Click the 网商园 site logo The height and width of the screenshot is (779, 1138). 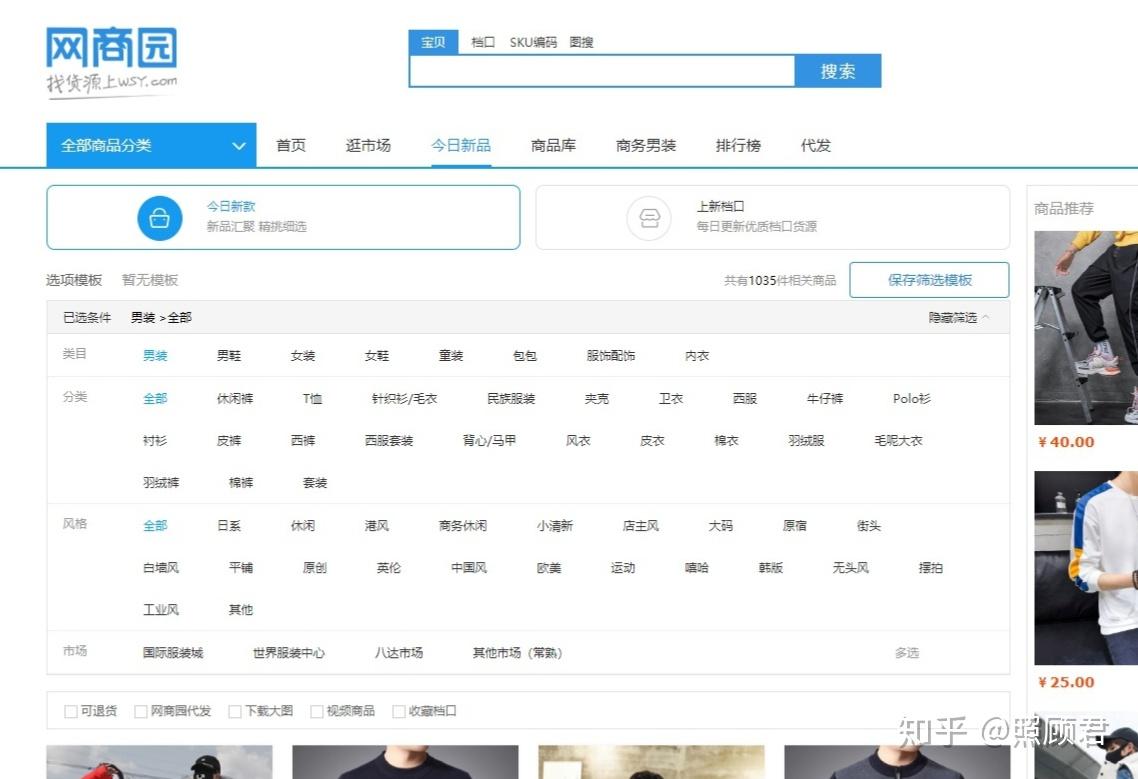[x=112, y=62]
